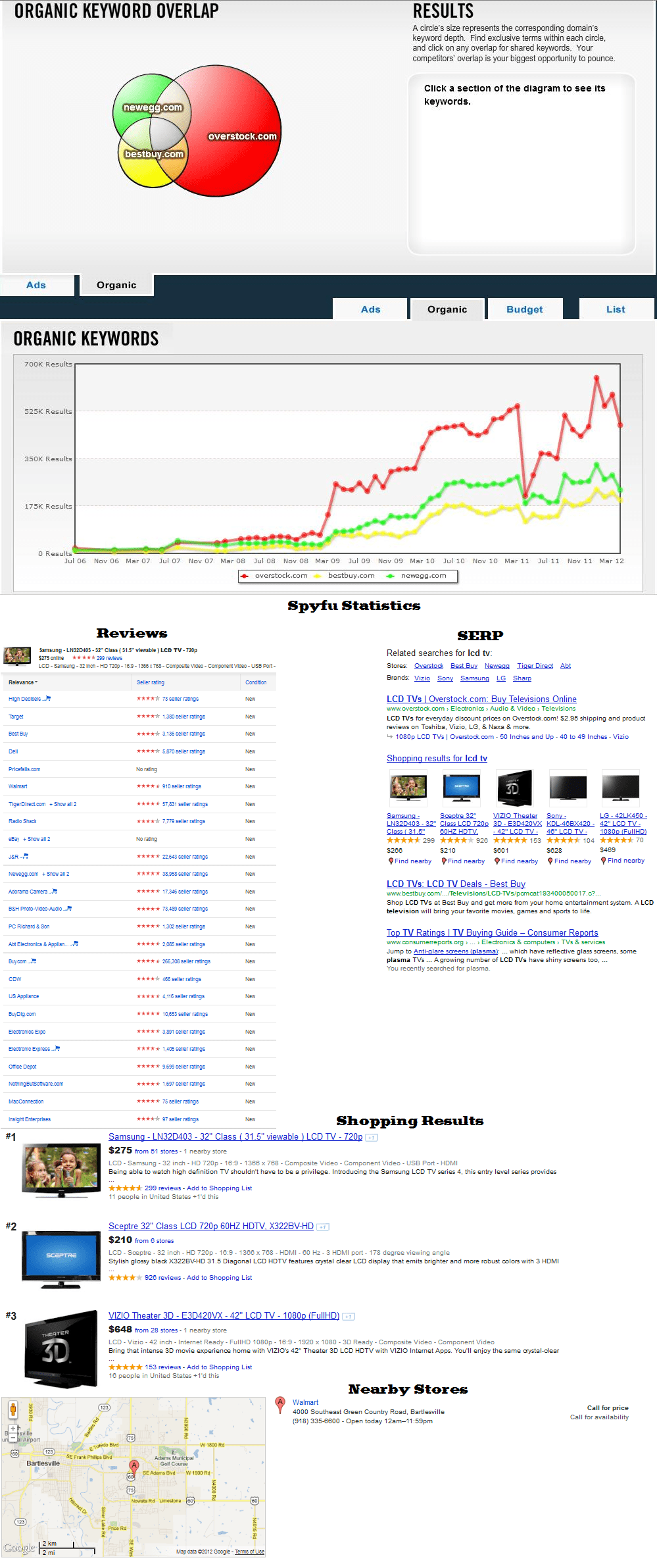
Task: Click Add to Shopping List for Sceptre
Action: 219,1277
